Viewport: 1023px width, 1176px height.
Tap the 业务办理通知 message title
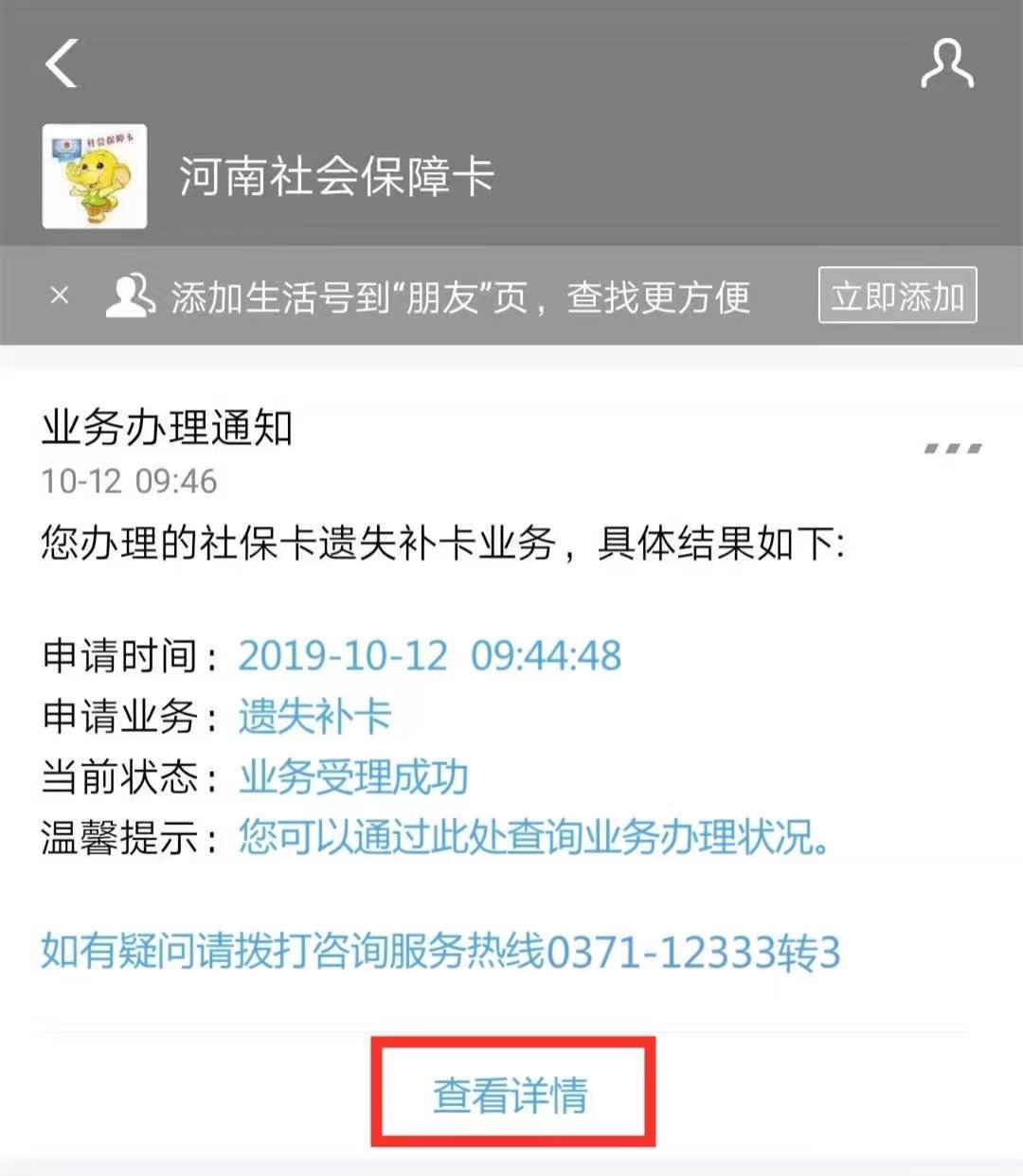point(167,428)
